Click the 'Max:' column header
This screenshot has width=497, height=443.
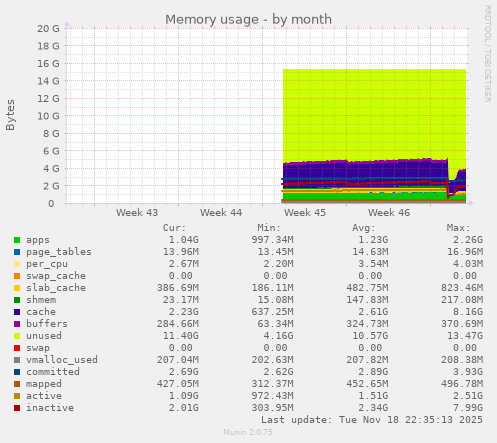[x=458, y=228]
